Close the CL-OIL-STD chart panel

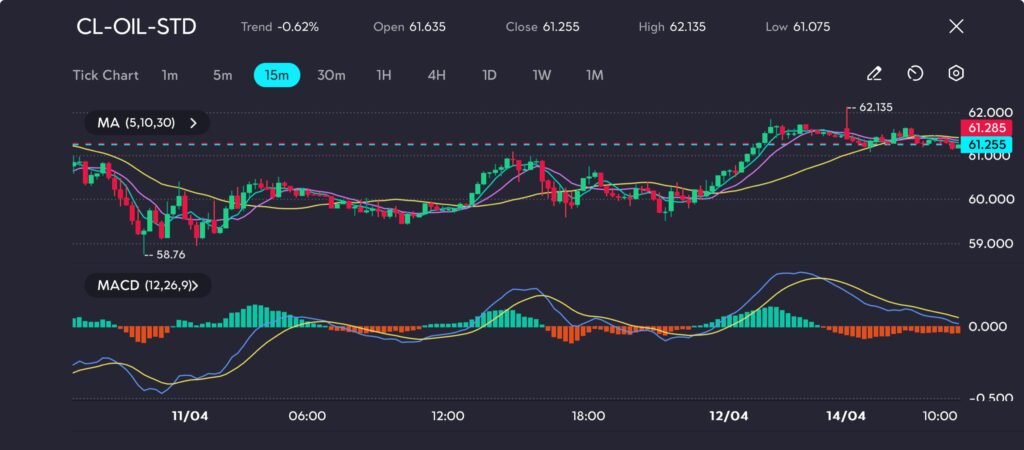pyautogui.click(x=956, y=26)
